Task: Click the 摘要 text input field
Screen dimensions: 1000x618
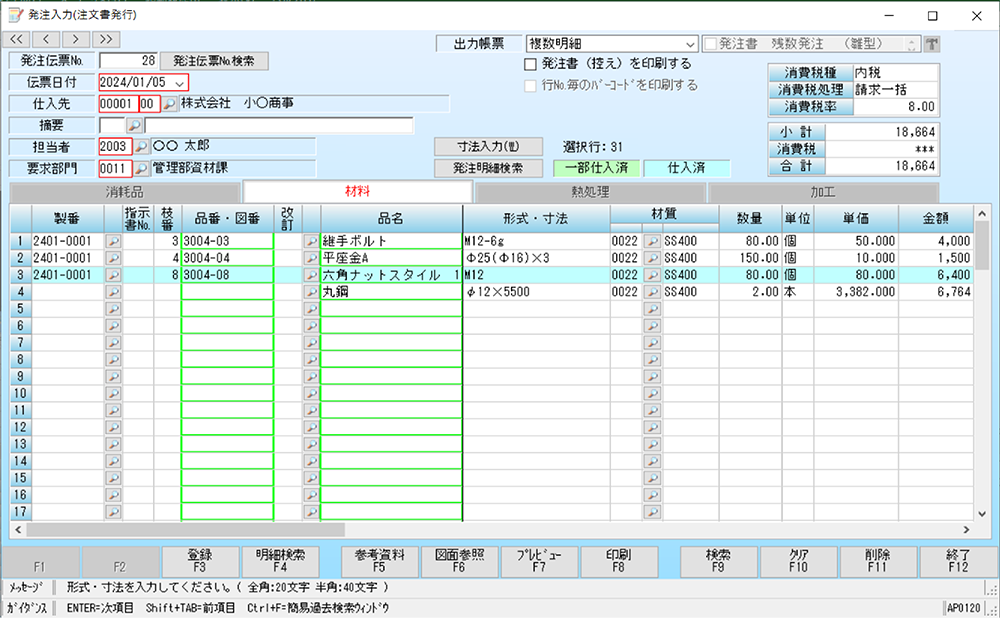Action: pyautogui.click(x=279, y=126)
